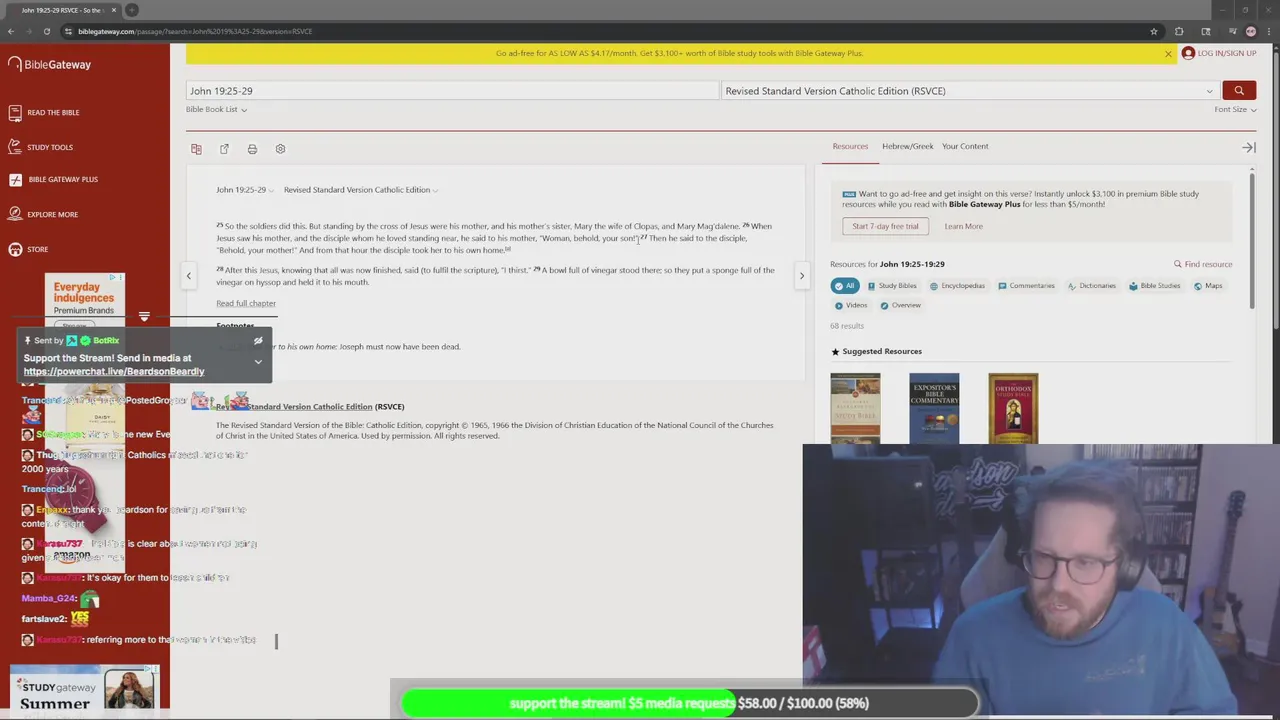Filter resources by Maps
The width and height of the screenshot is (1280, 720).
click(1208, 286)
